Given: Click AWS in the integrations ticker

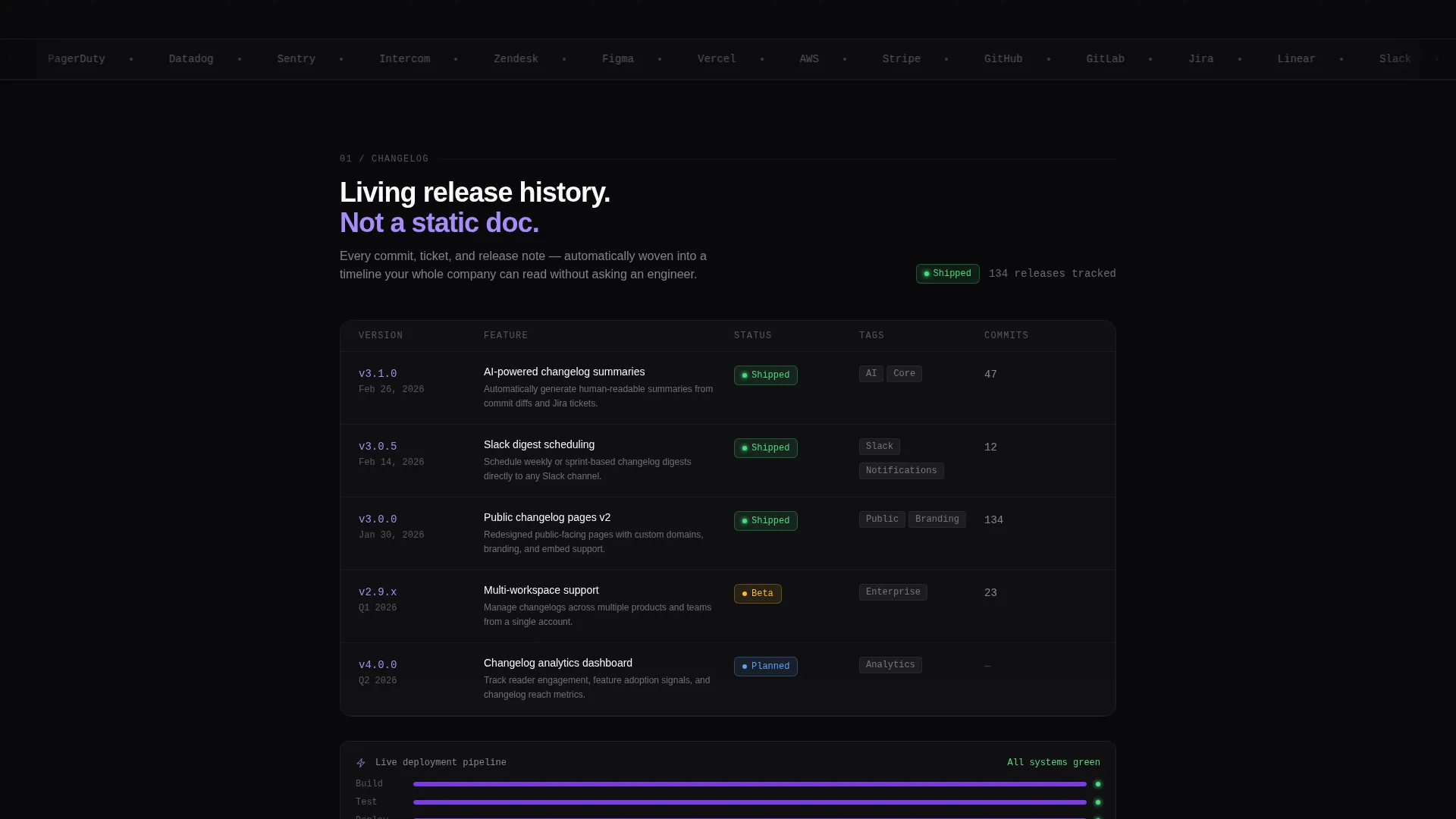Looking at the screenshot, I should 809,59.
